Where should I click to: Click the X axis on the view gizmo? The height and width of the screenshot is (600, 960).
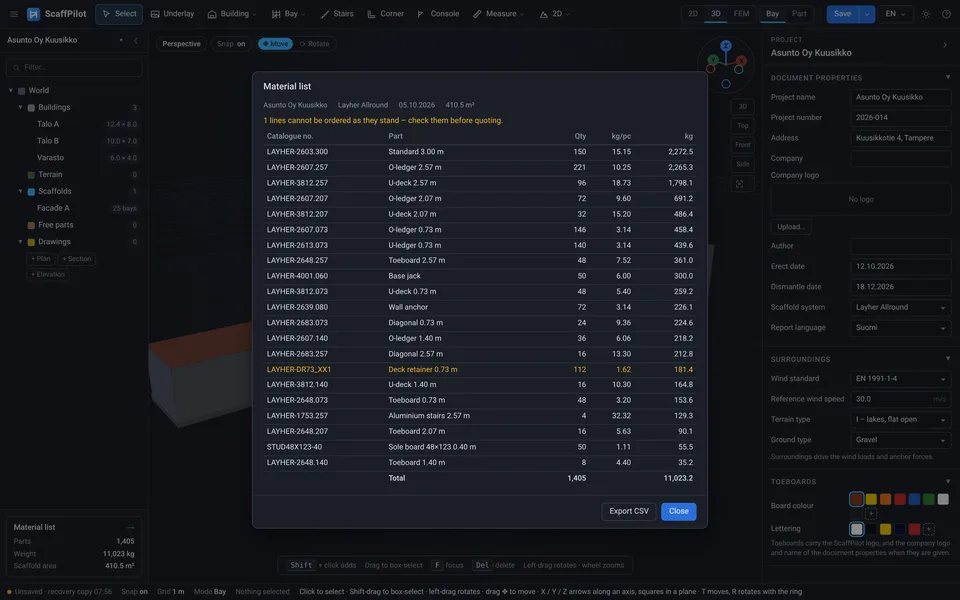click(x=741, y=60)
